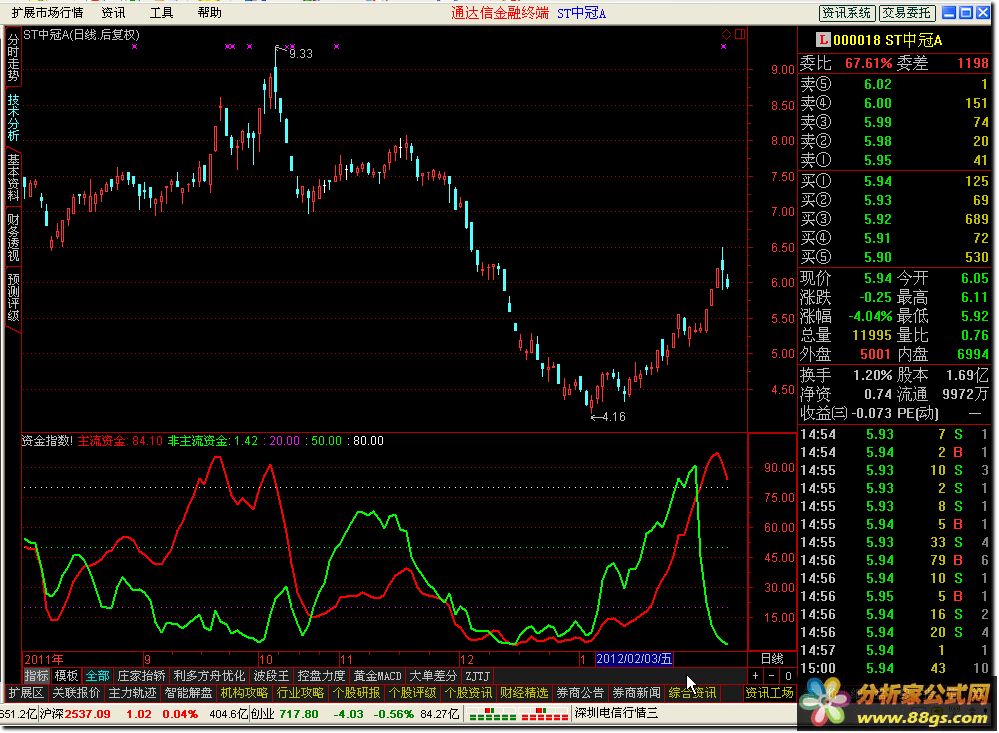Minimize the window with the blue minimize button
This screenshot has width=999, height=733.
(x=949, y=13)
